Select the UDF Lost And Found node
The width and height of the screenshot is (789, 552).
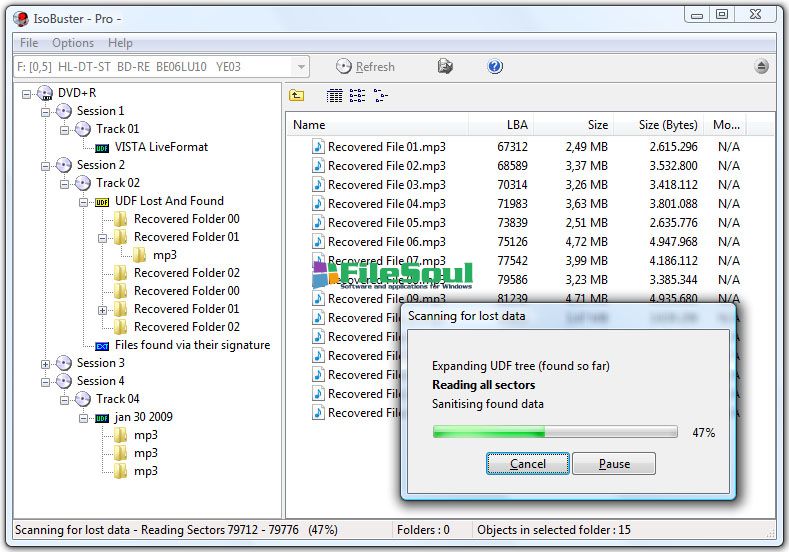tap(169, 201)
